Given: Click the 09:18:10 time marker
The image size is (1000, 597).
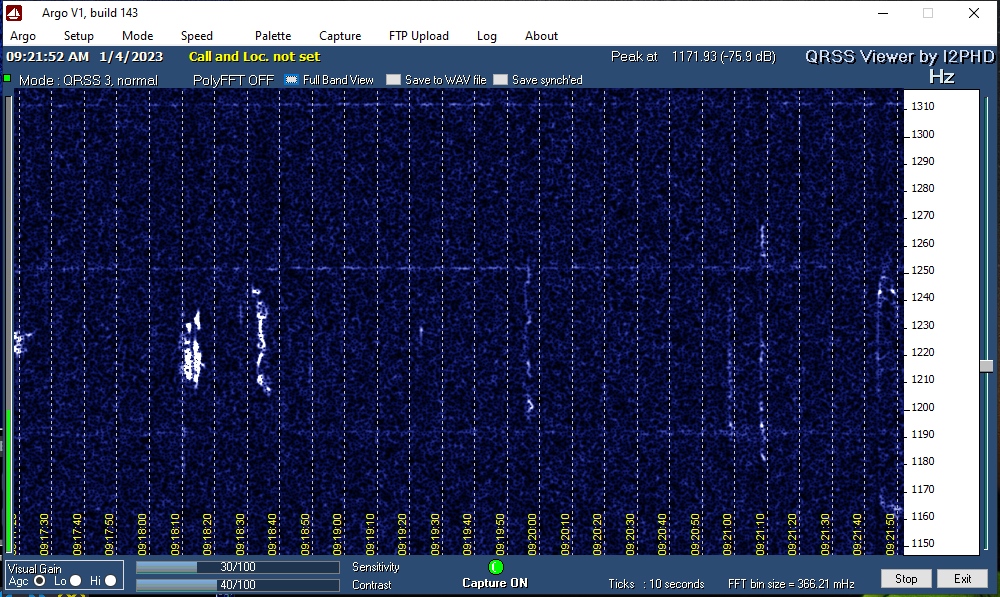Looking at the screenshot, I should [175, 534].
